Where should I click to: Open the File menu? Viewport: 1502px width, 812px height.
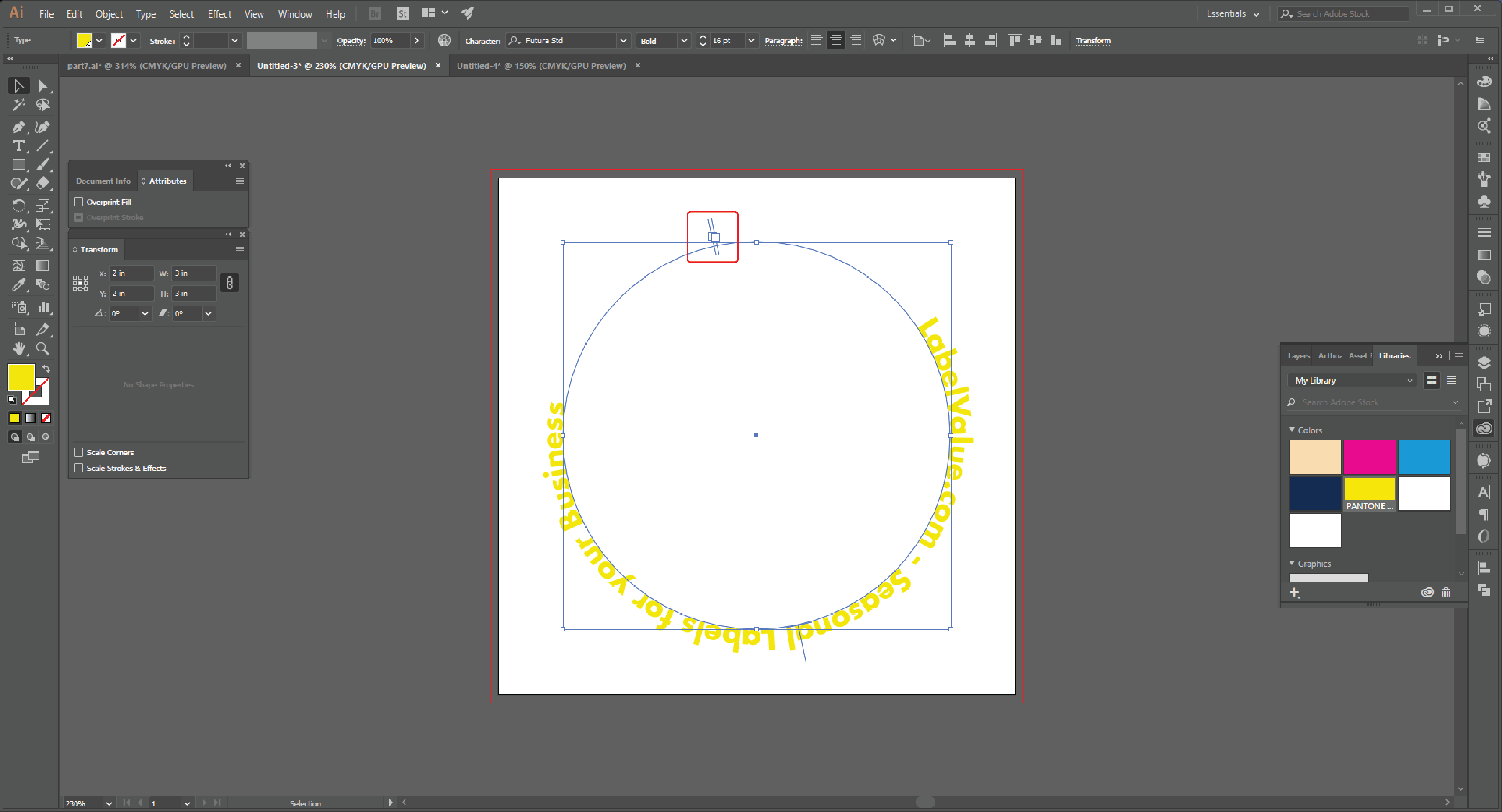[x=46, y=14]
